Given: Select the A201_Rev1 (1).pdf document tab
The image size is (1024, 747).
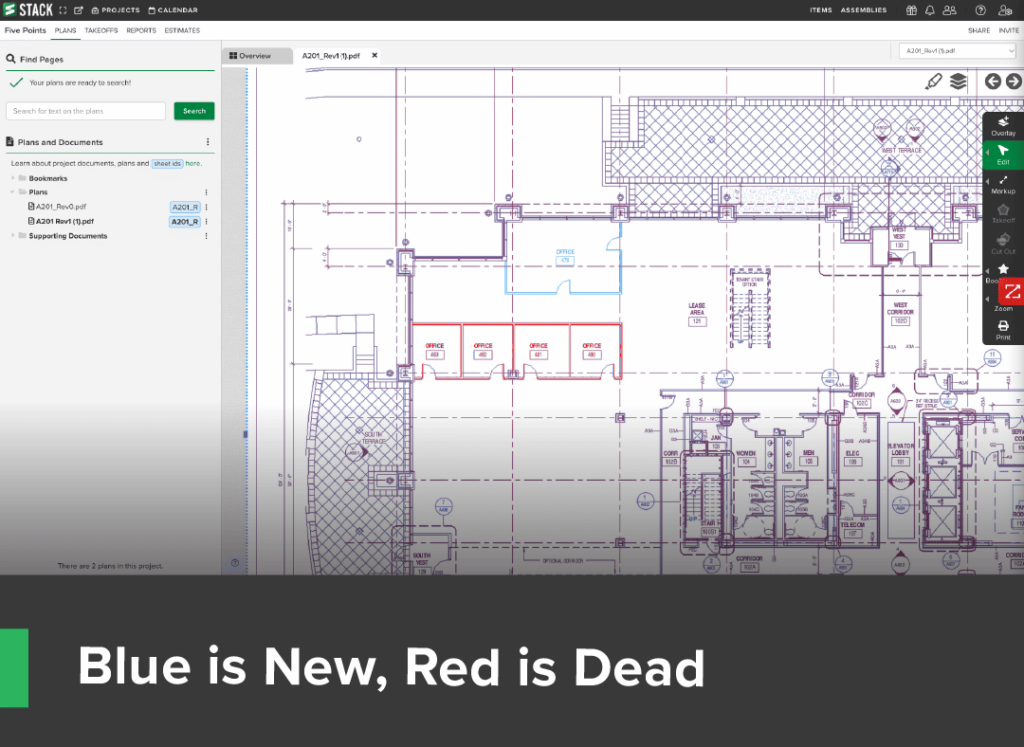Looking at the screenshot, I should 330,56.
